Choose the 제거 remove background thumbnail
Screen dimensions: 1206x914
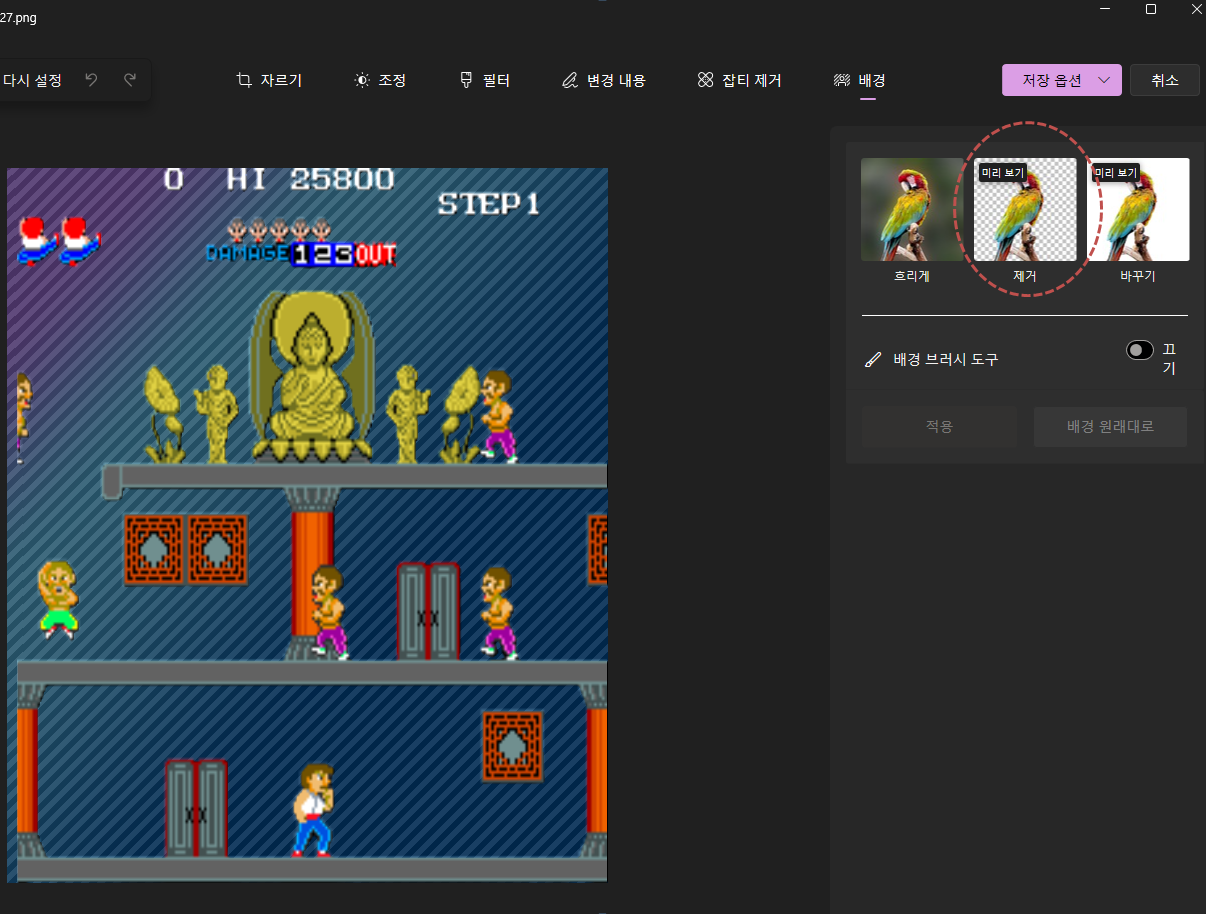click(1025, 209)
